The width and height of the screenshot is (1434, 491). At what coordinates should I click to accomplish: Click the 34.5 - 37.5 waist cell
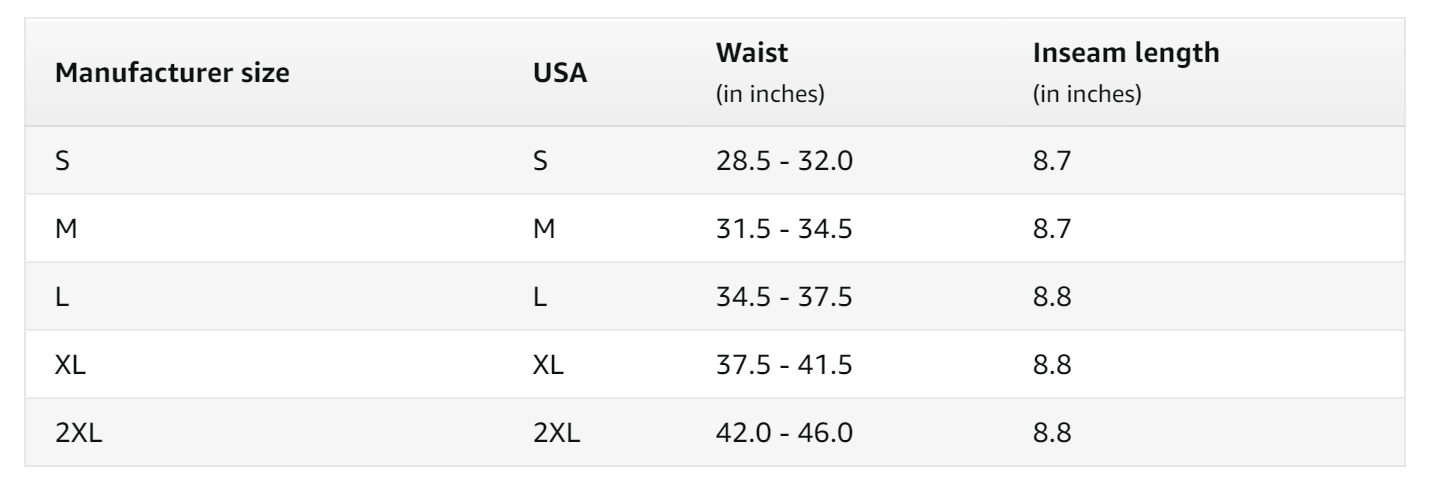click(x=778, y=297)
